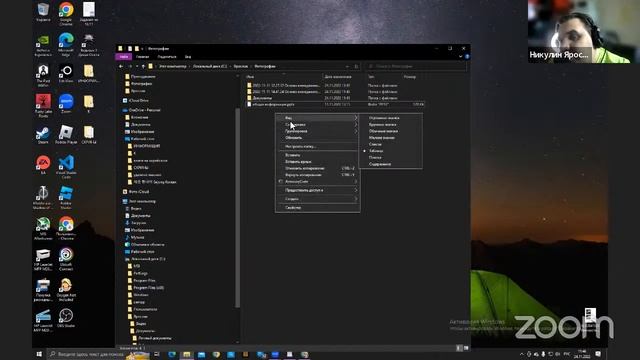Open Microsoft Edge from the taskbar
Image resolution: width=640 pixels, height=360 pixels.
click(x=172, y=354)
